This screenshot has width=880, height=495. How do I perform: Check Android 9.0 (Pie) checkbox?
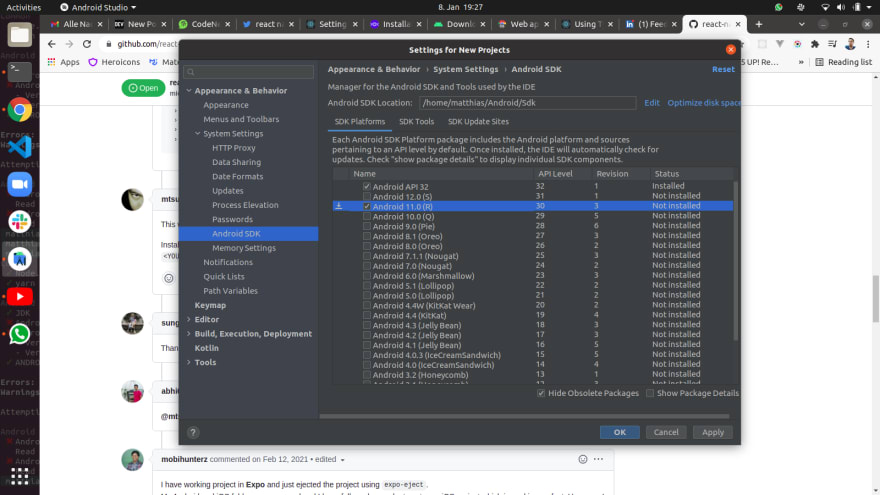[366, 226]
